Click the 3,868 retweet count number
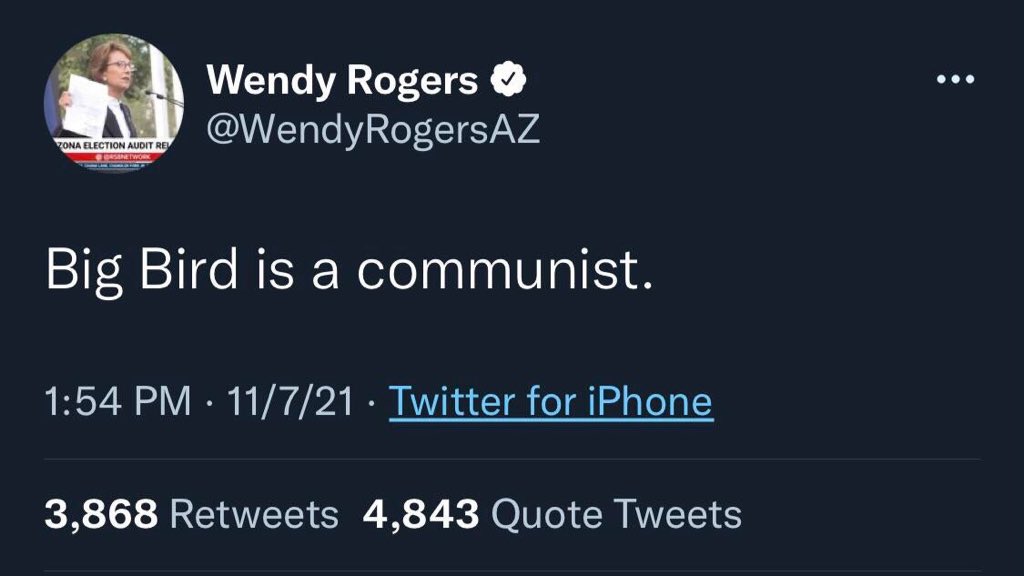Viewport: 1024px width, 576px height. tap(101, 514)
